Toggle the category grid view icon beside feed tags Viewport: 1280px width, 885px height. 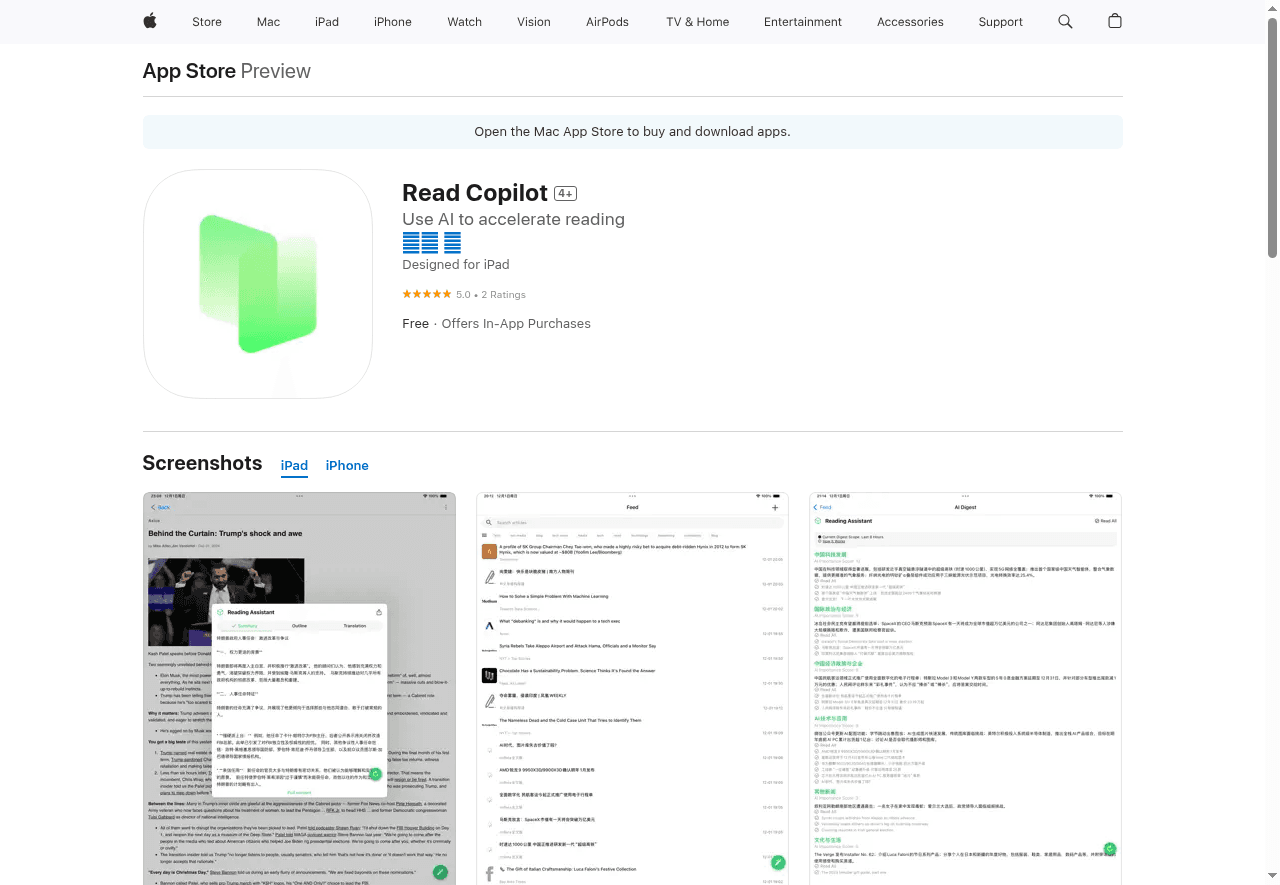[484, 536]
